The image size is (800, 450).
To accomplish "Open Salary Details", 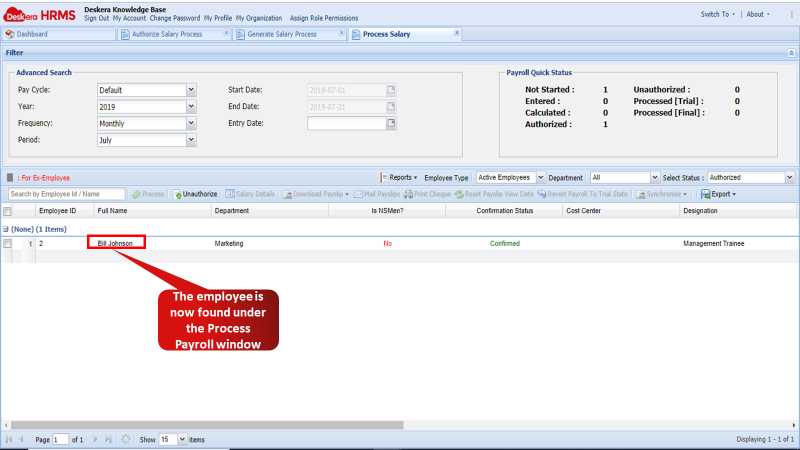I will tap(250, 194).
